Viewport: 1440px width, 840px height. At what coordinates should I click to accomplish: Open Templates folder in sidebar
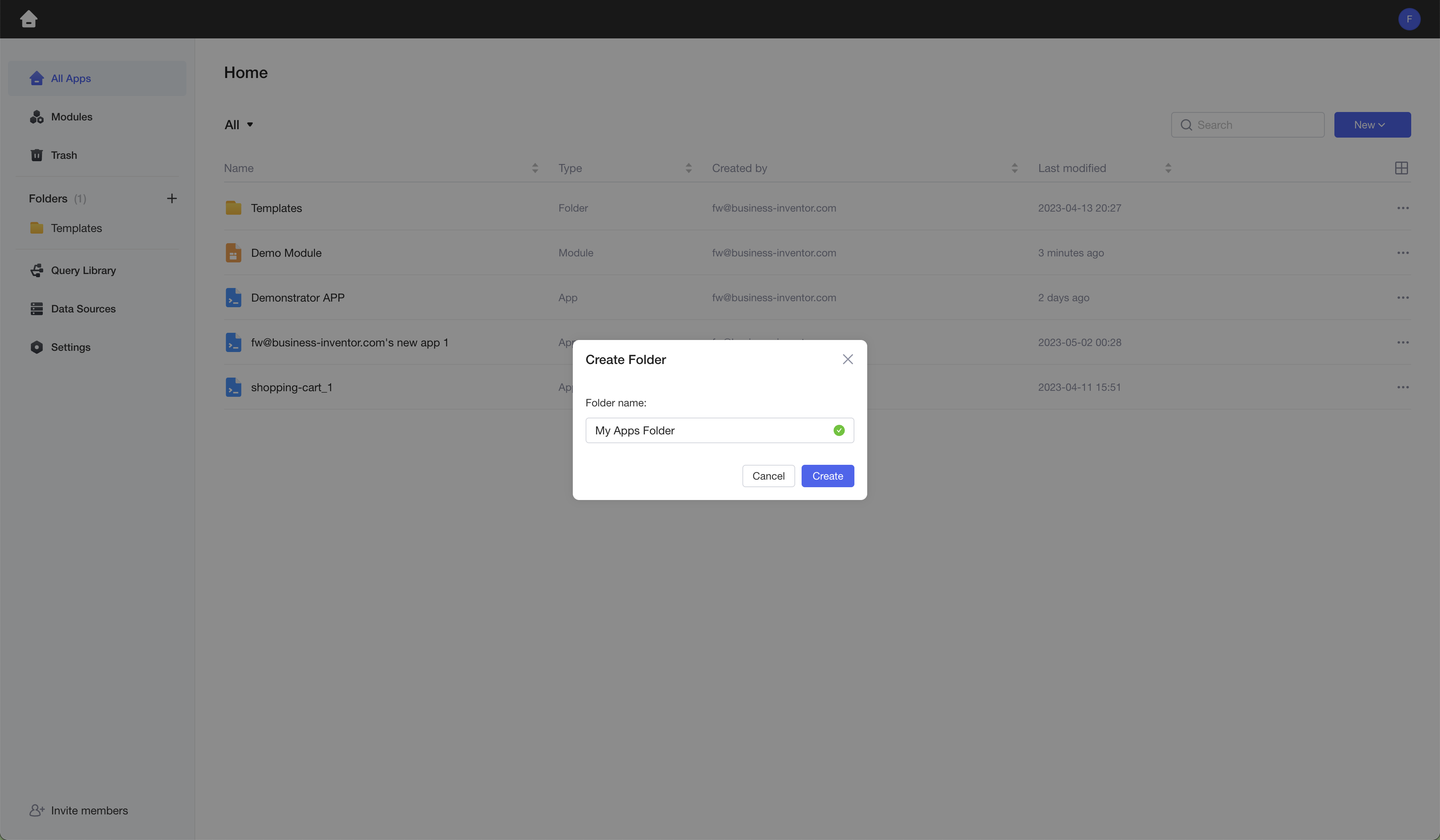[x=76, y=228]
